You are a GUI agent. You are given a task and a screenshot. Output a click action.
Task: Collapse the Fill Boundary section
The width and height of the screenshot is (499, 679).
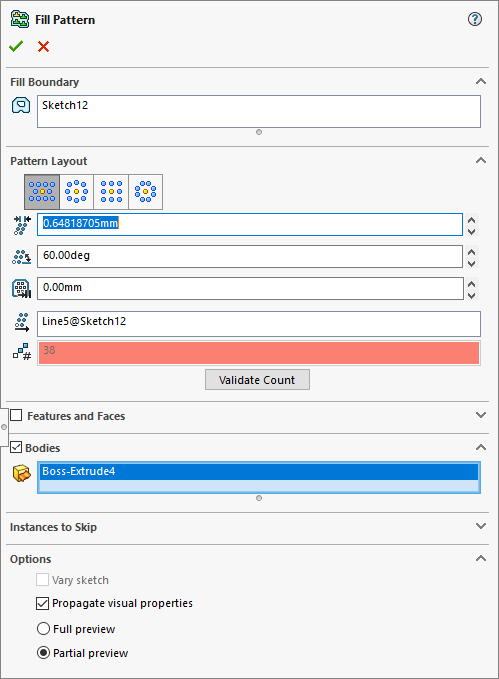click(x=481, y=81)
